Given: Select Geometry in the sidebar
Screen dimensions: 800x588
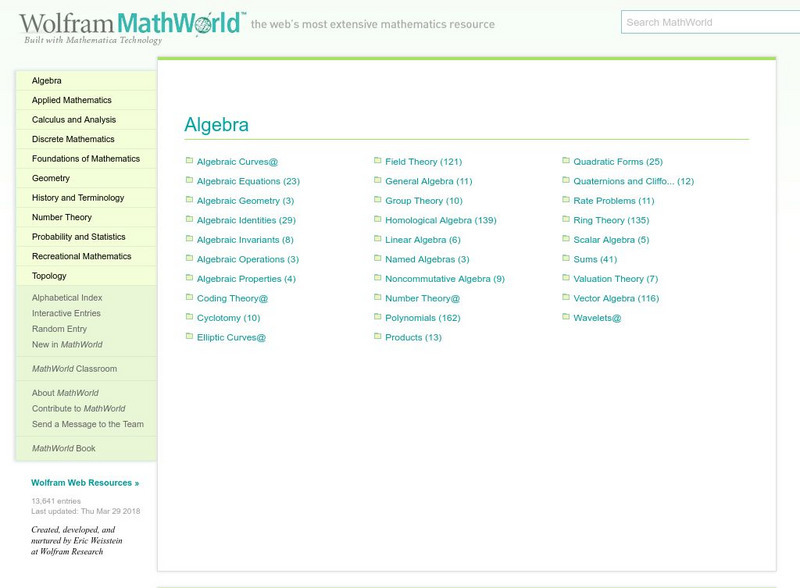Looking at the screenshot, I should point(86,178).
